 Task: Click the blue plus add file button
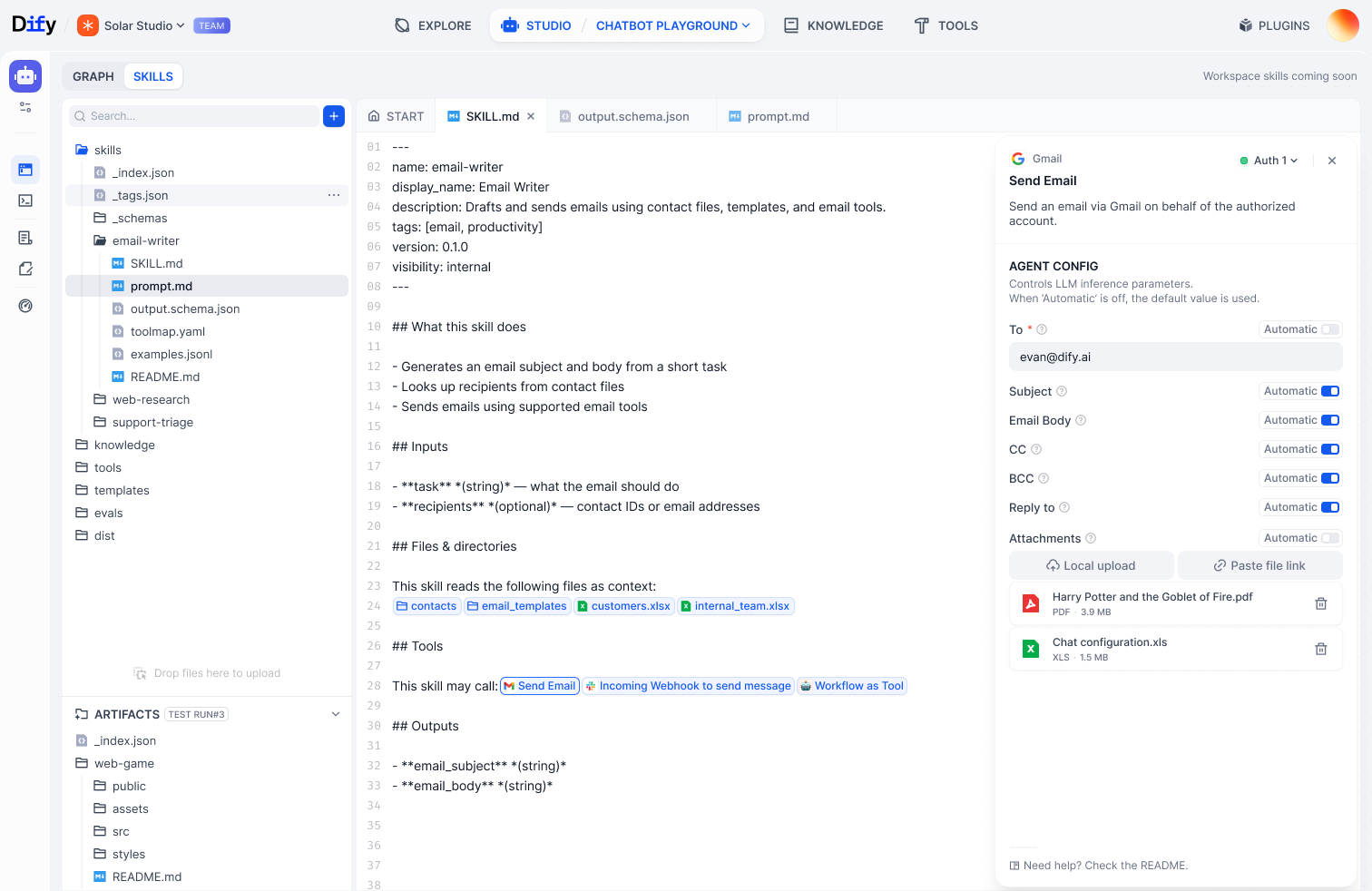click(334, 116)
